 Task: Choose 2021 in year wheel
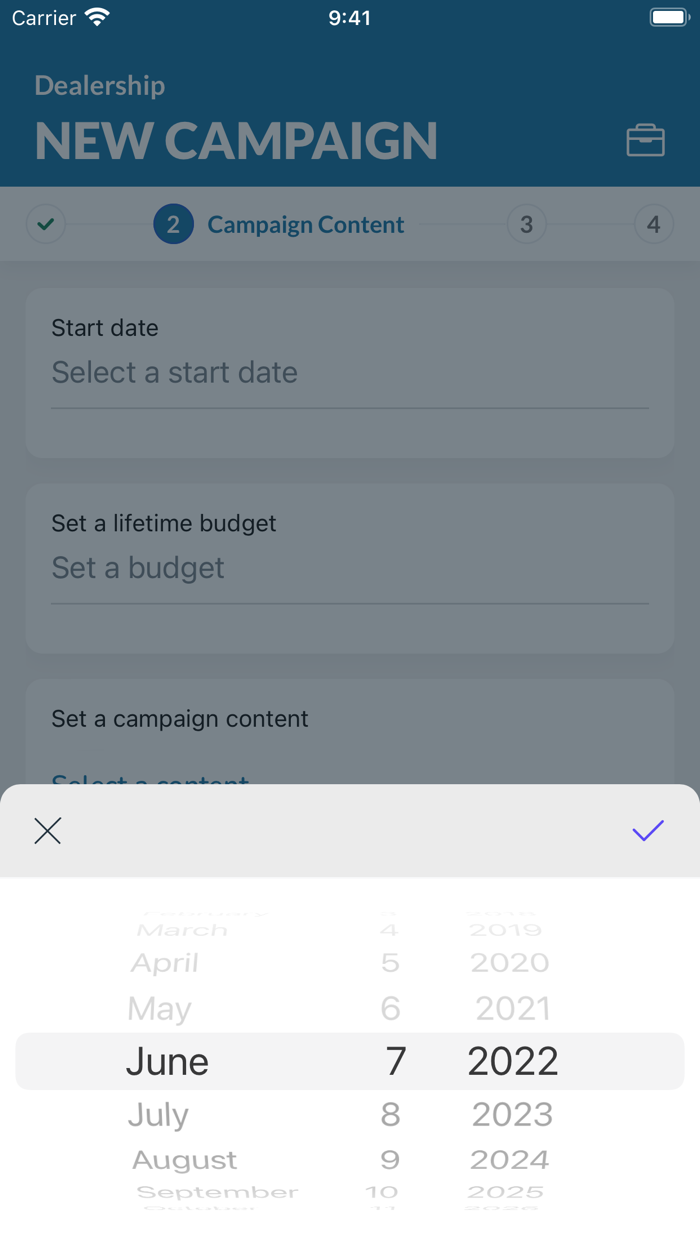[x=512, y=1009]
